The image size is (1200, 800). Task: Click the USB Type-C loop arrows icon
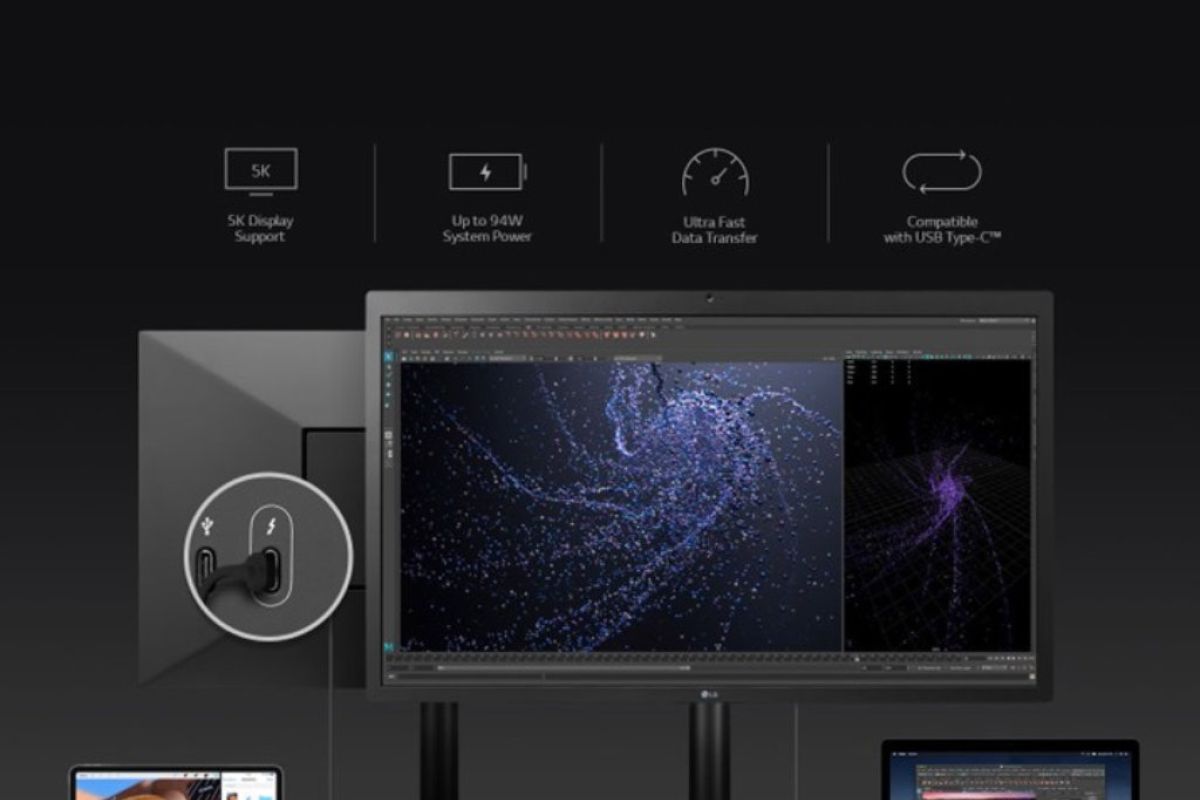(942, 171)
